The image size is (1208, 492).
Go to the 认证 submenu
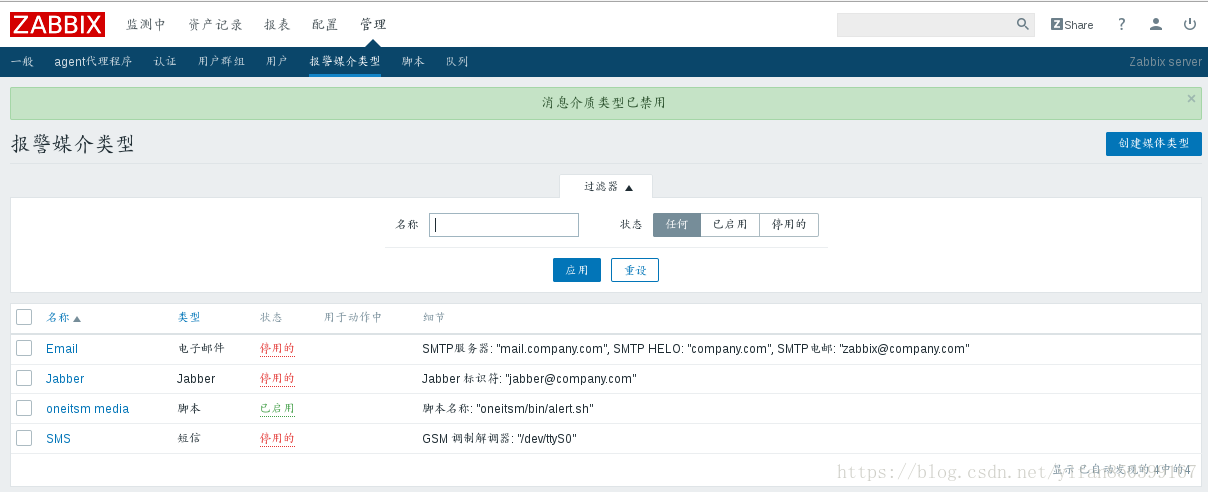(165, 62)
